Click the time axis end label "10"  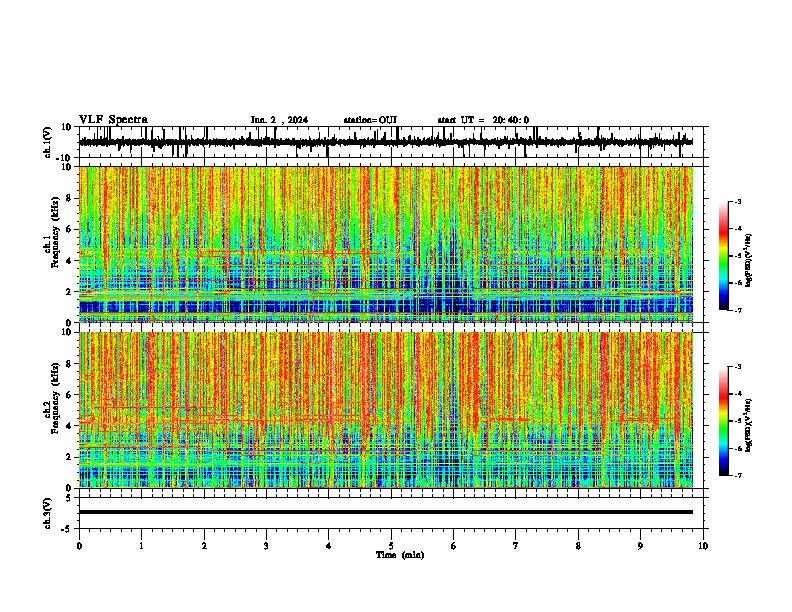pyautogui.click(x=703, y=546)
